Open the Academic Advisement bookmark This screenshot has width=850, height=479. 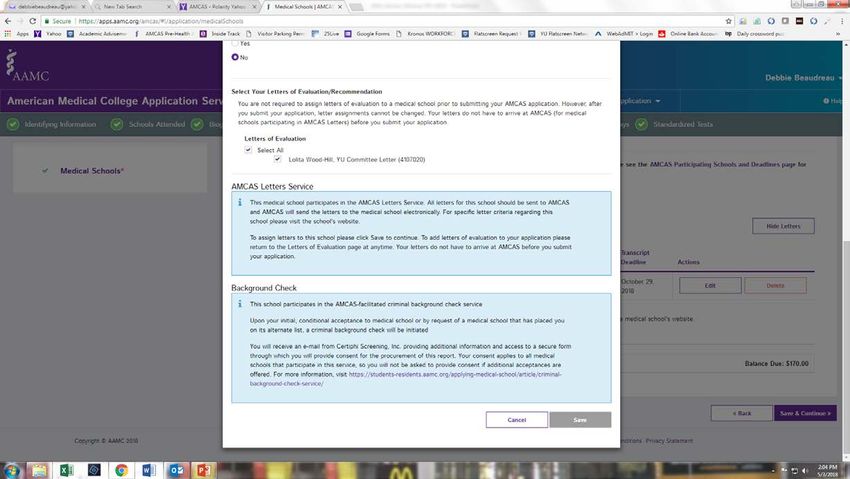click(x=96, y=34)
